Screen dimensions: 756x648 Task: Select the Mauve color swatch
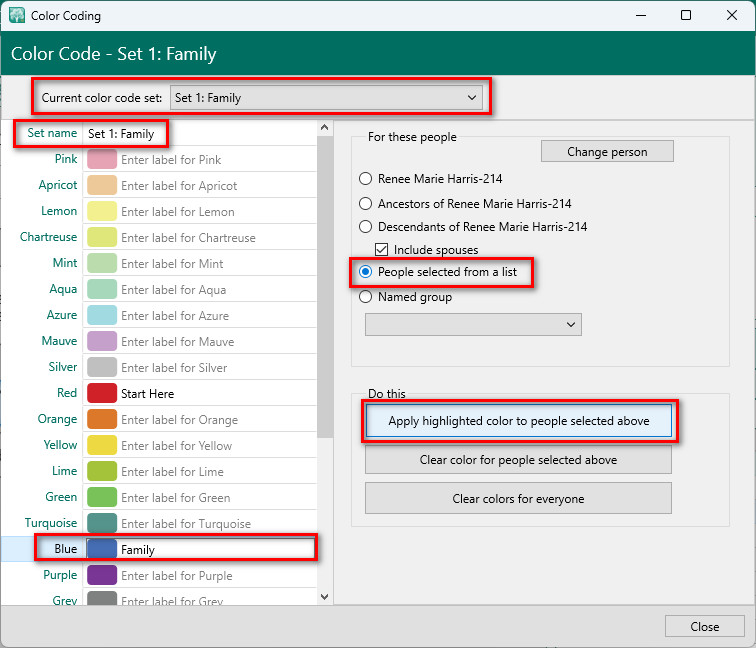point(102,342)
